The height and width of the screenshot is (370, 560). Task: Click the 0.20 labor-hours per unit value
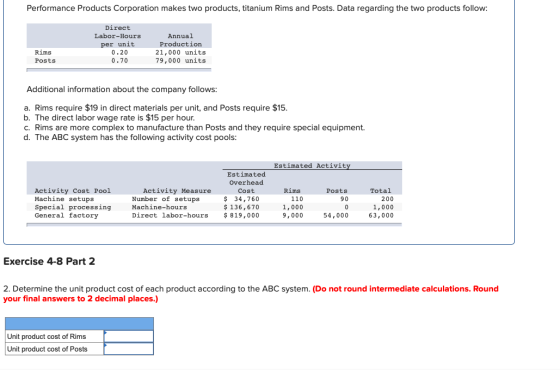(x=119, y=52)
